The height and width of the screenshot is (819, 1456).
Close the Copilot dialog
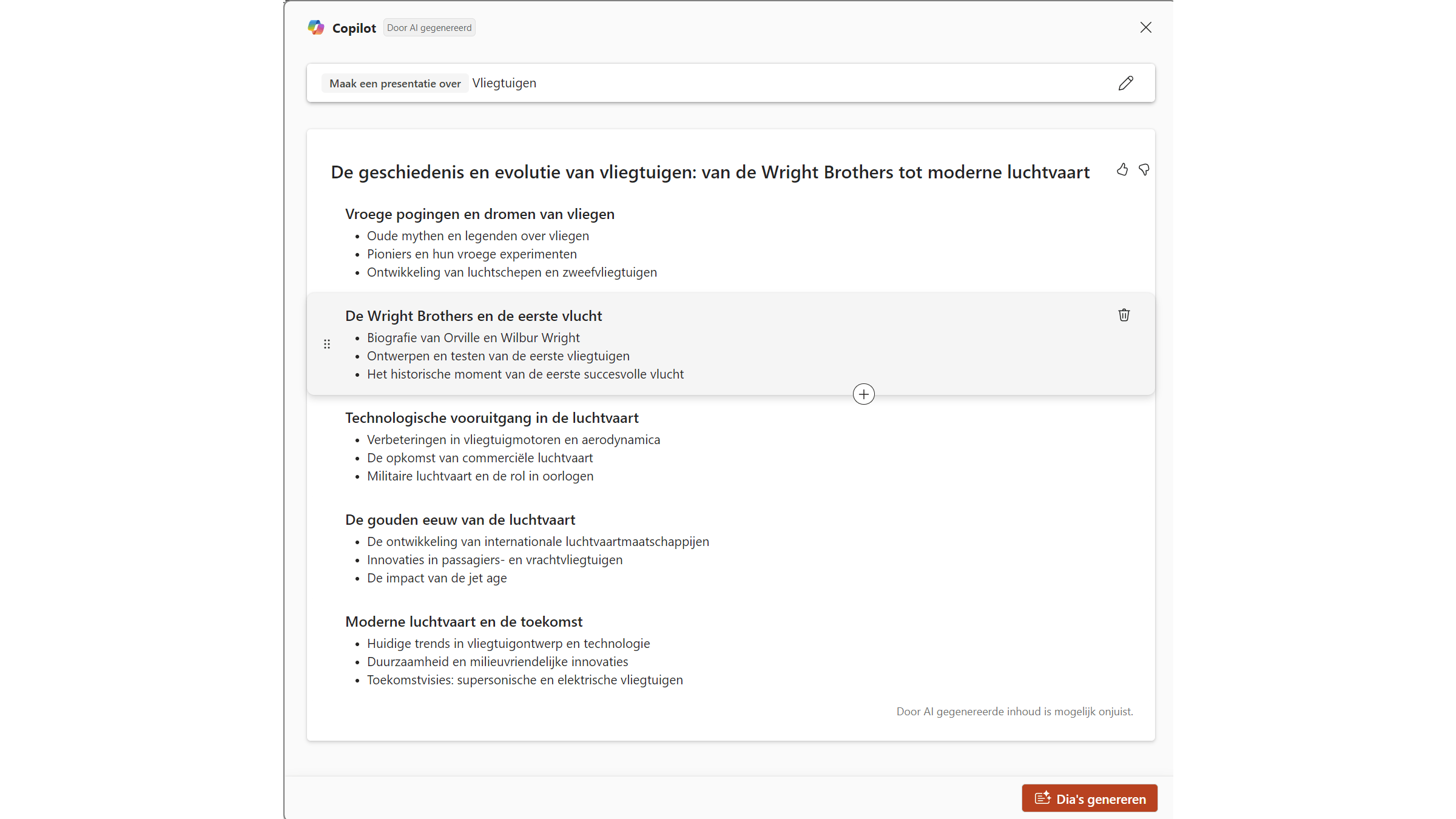pyautogui.click(x=1145, y=27)
